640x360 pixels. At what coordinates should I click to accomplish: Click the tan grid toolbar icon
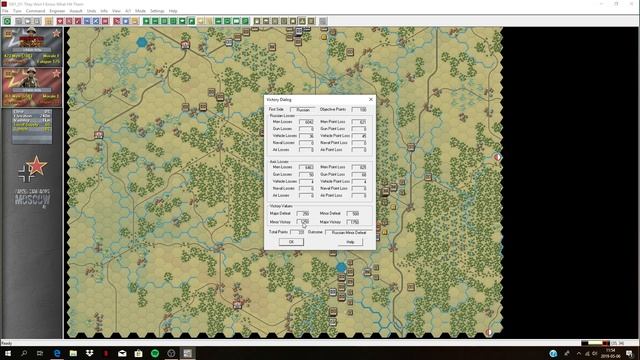tap(49, 21)
